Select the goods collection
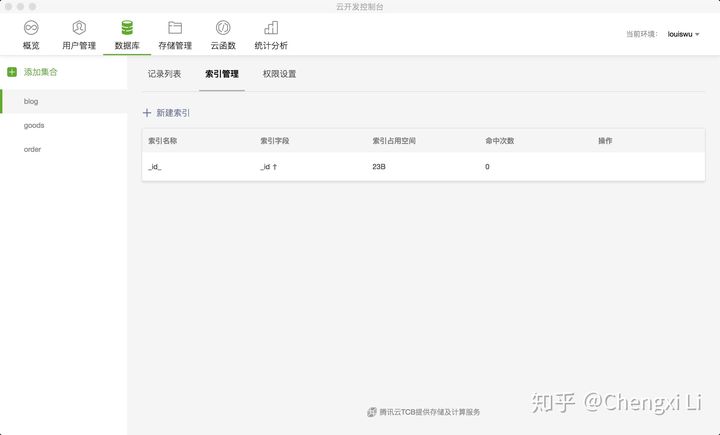The height and width of the screenshot is (435, 720). click(x=34, y=125)
